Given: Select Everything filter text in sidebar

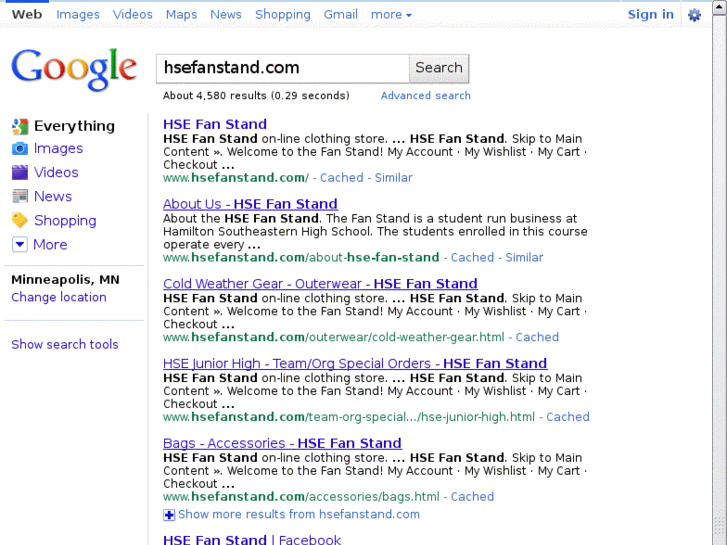Looking at the screenshot, I should tap(74, 126).
